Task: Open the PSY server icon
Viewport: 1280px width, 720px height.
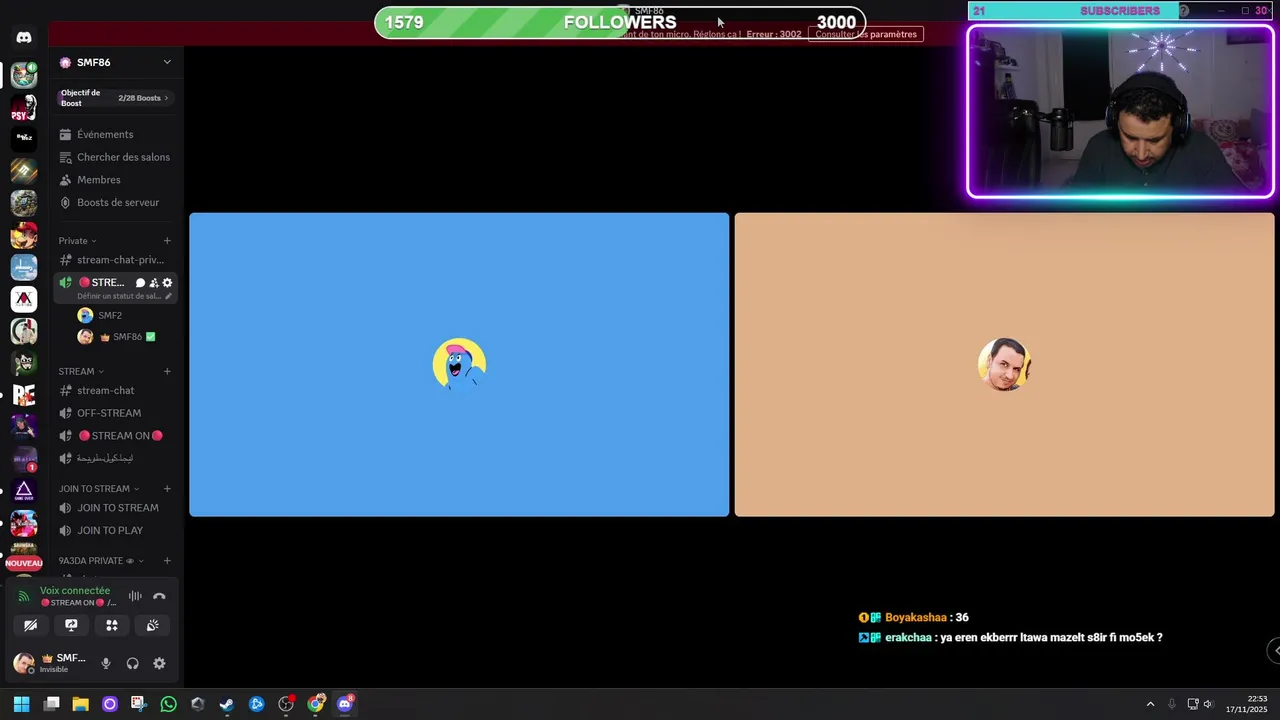Action: click(x=24, y=107)
